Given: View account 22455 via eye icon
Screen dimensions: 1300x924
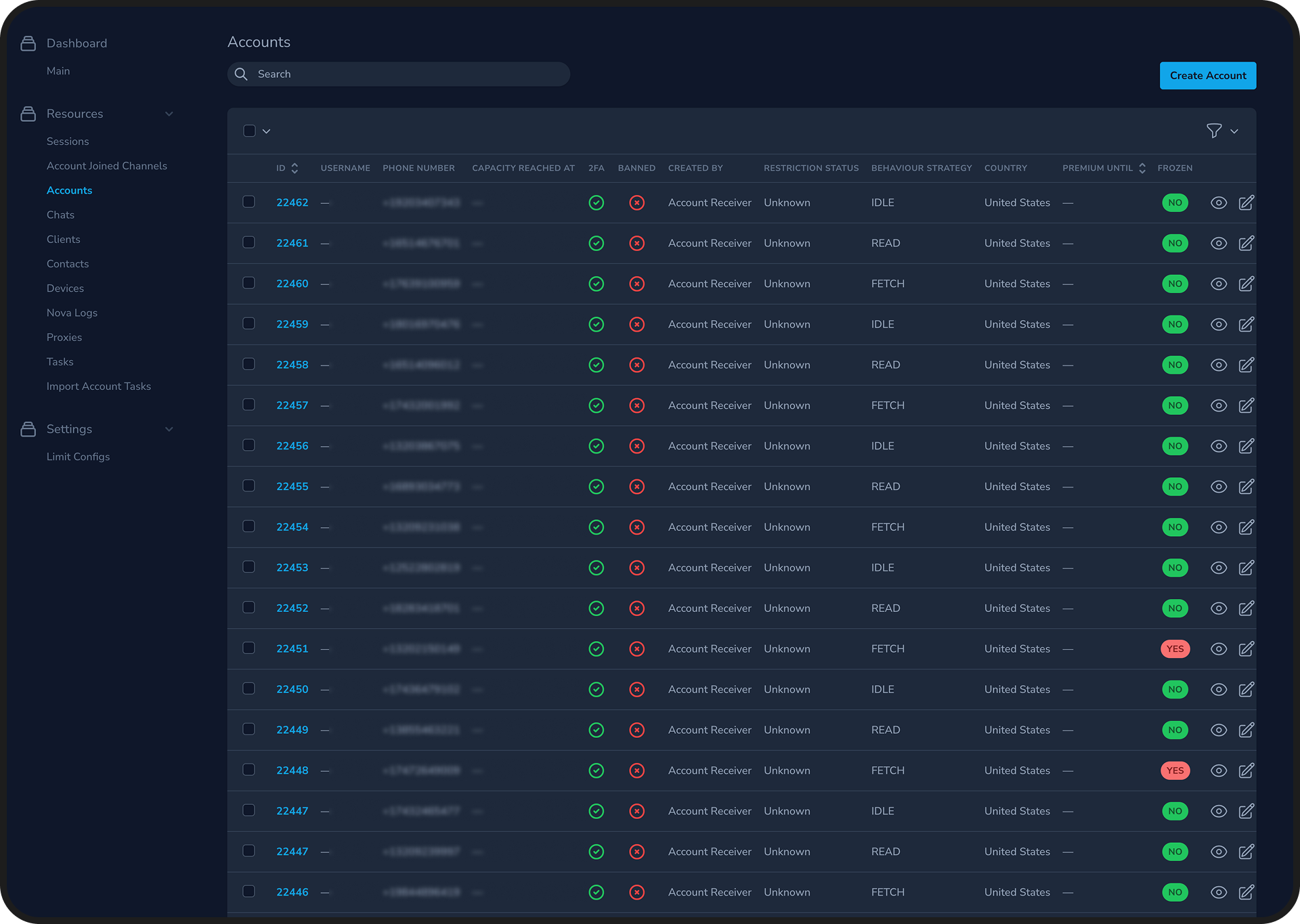Looking at the screenshot, I should pos(1219,487).
